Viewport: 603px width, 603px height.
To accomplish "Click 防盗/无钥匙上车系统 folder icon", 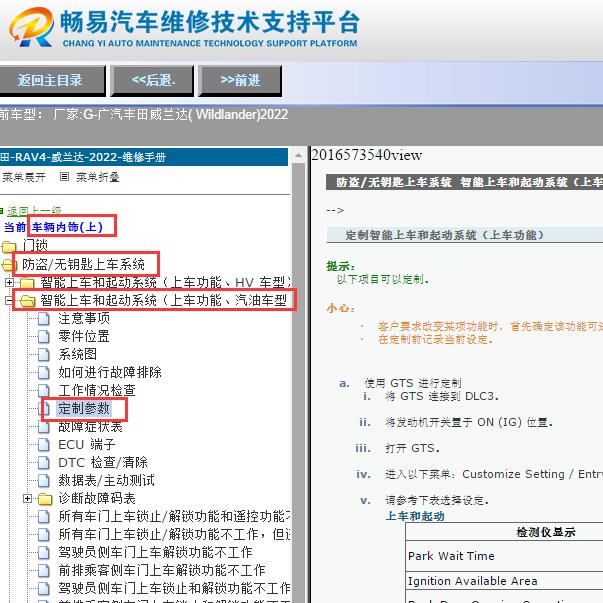I will (8, 265).
